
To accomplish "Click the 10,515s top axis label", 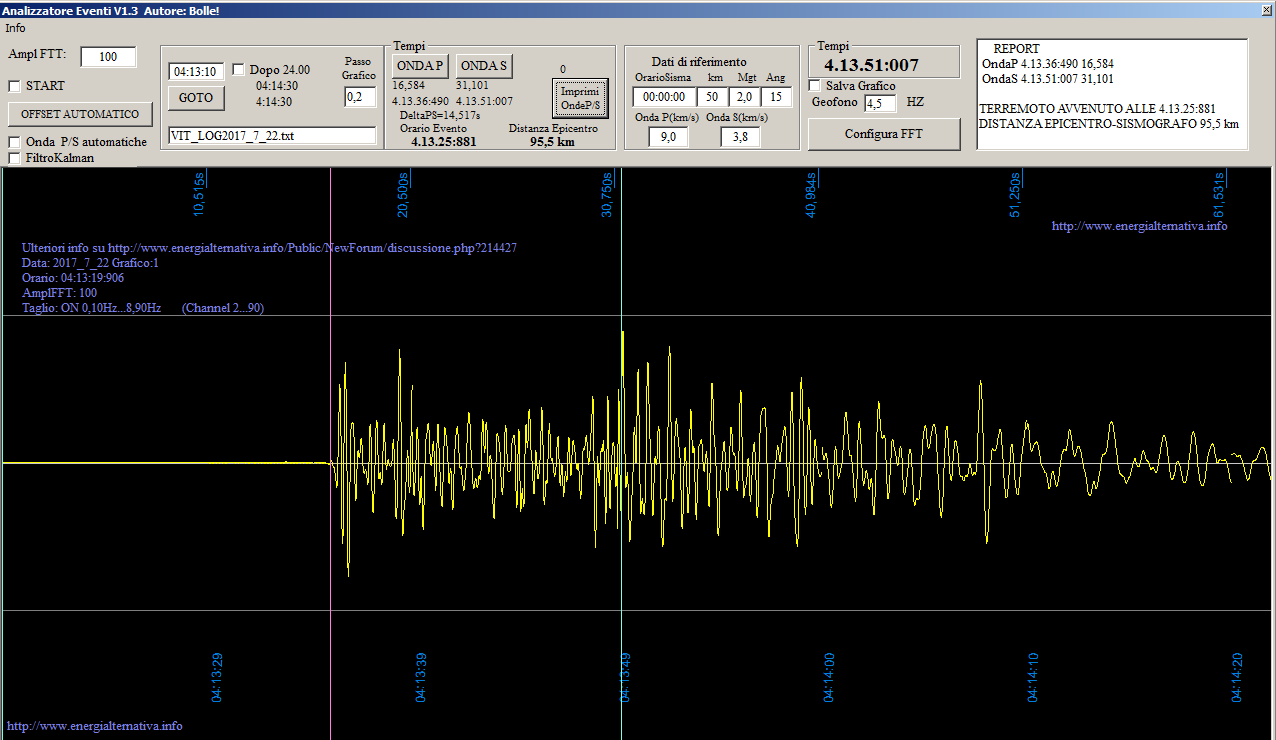I will pyautogui.click(x=200, y=194).
